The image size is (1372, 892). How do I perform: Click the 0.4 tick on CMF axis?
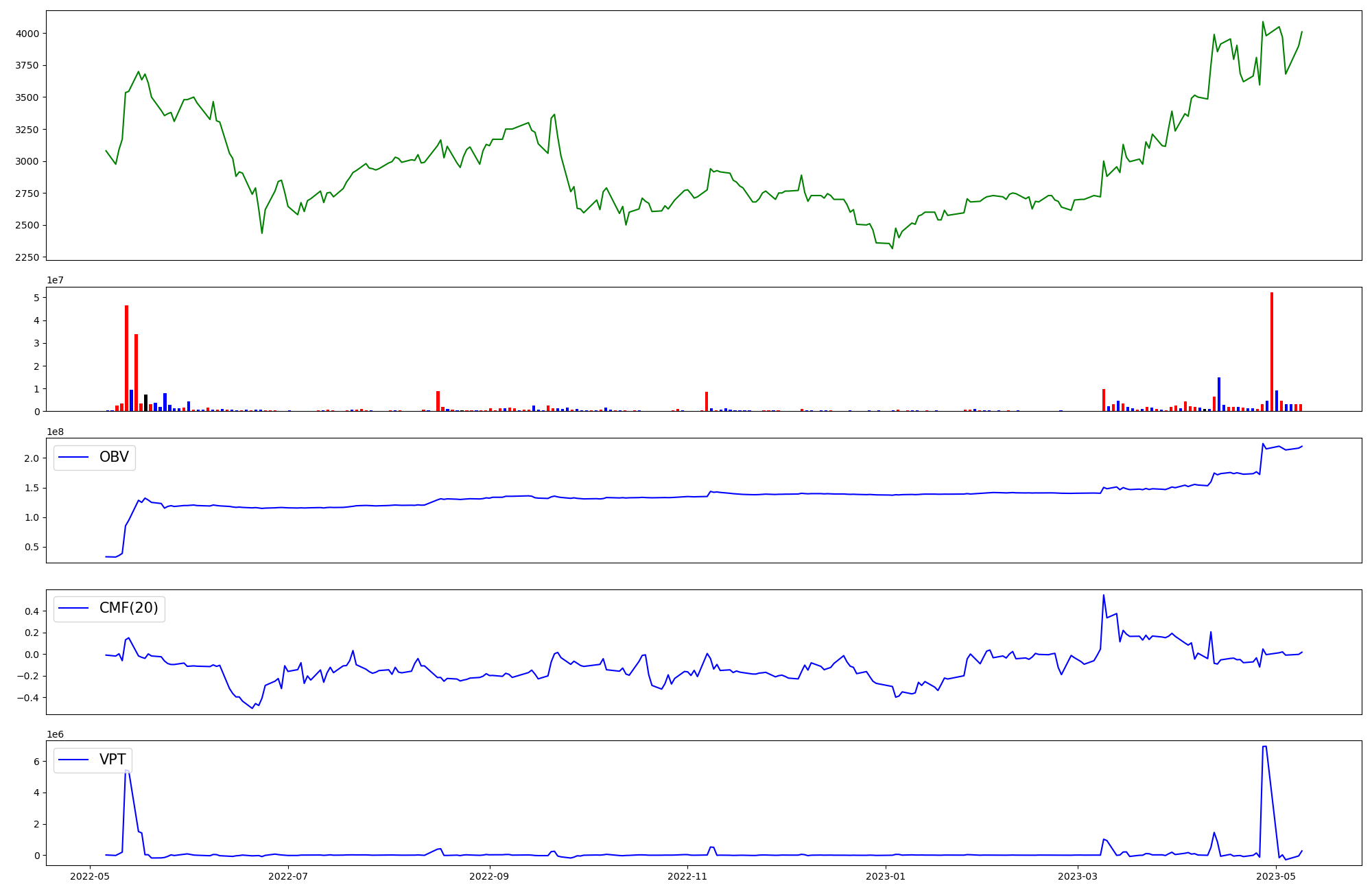click(x=33, y=611)
